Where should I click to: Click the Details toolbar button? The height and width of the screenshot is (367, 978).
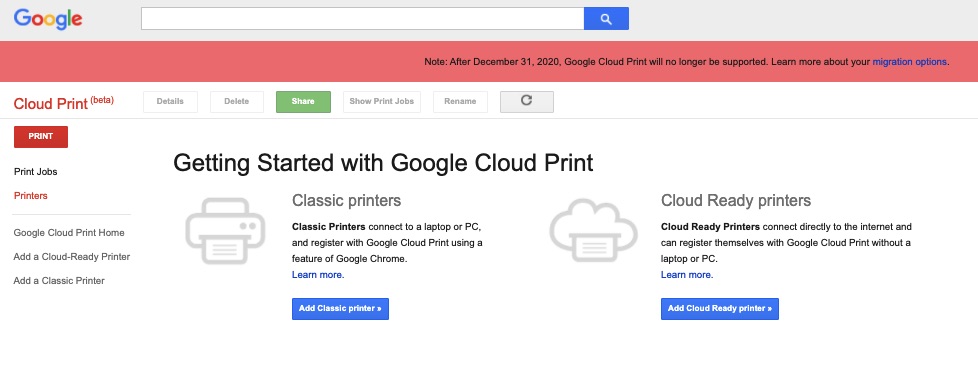click(170, 102)
